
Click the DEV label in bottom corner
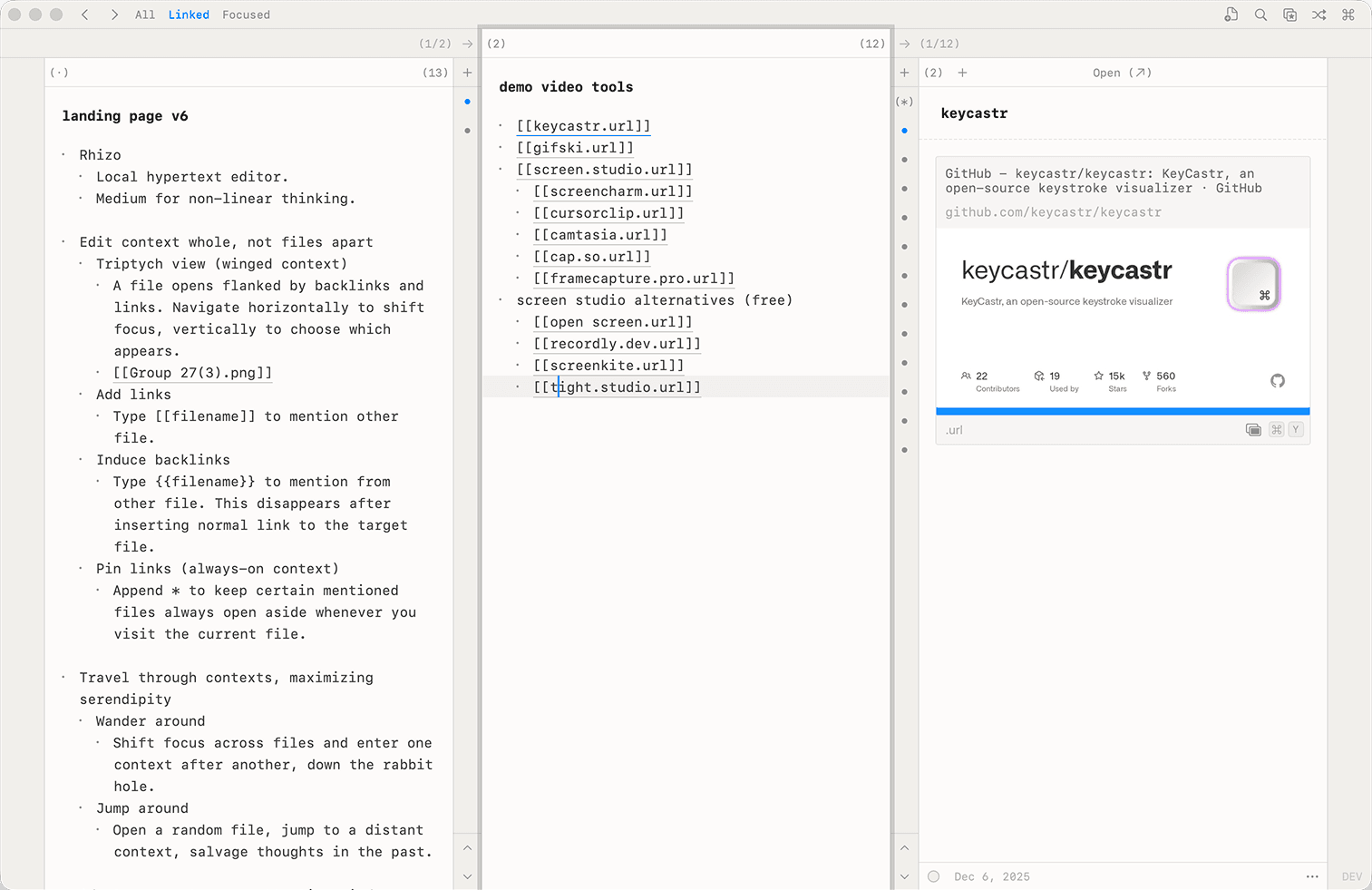coord(1352,876)
